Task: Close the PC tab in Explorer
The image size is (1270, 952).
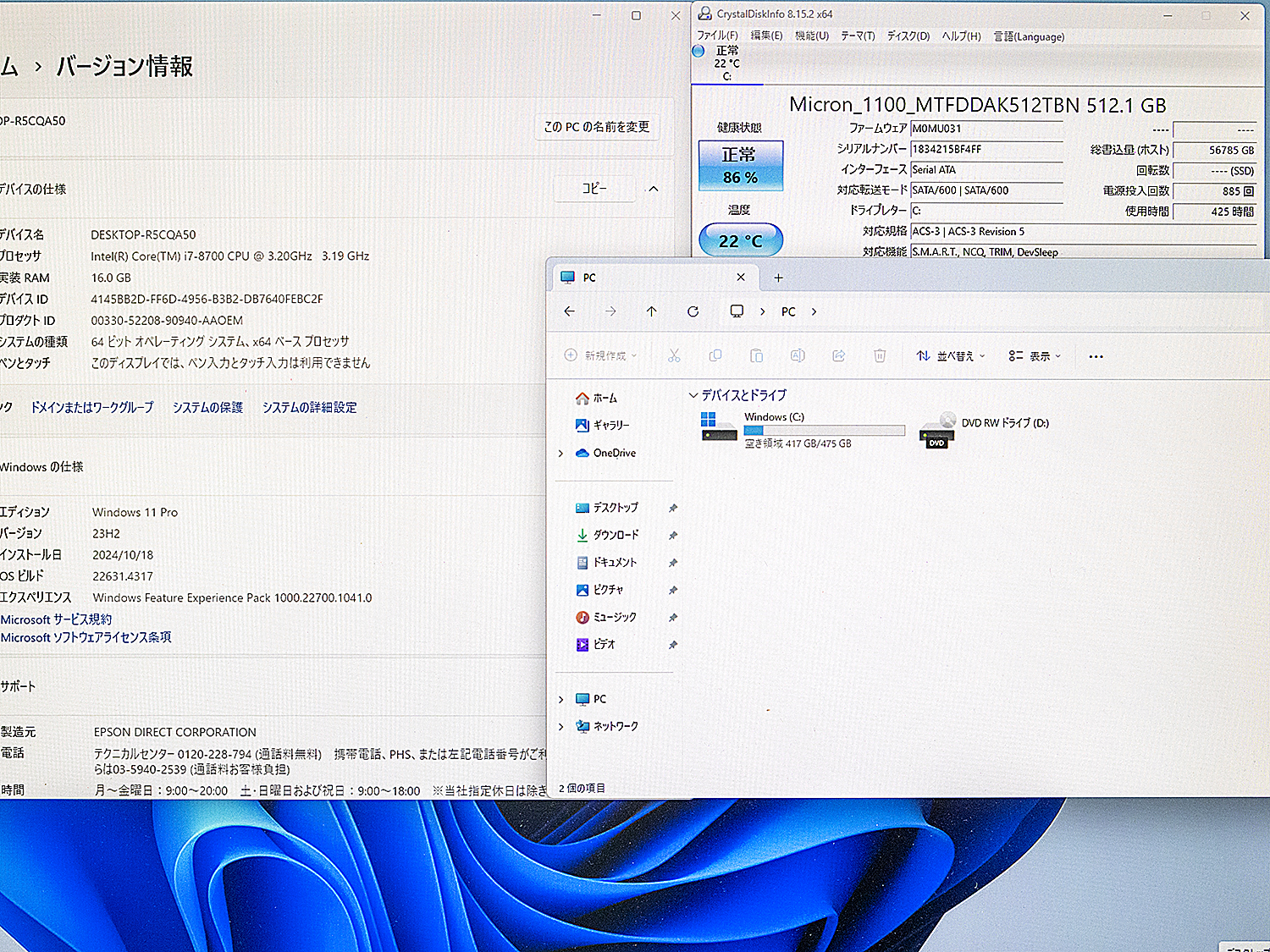Action: [x=741, y=278]
